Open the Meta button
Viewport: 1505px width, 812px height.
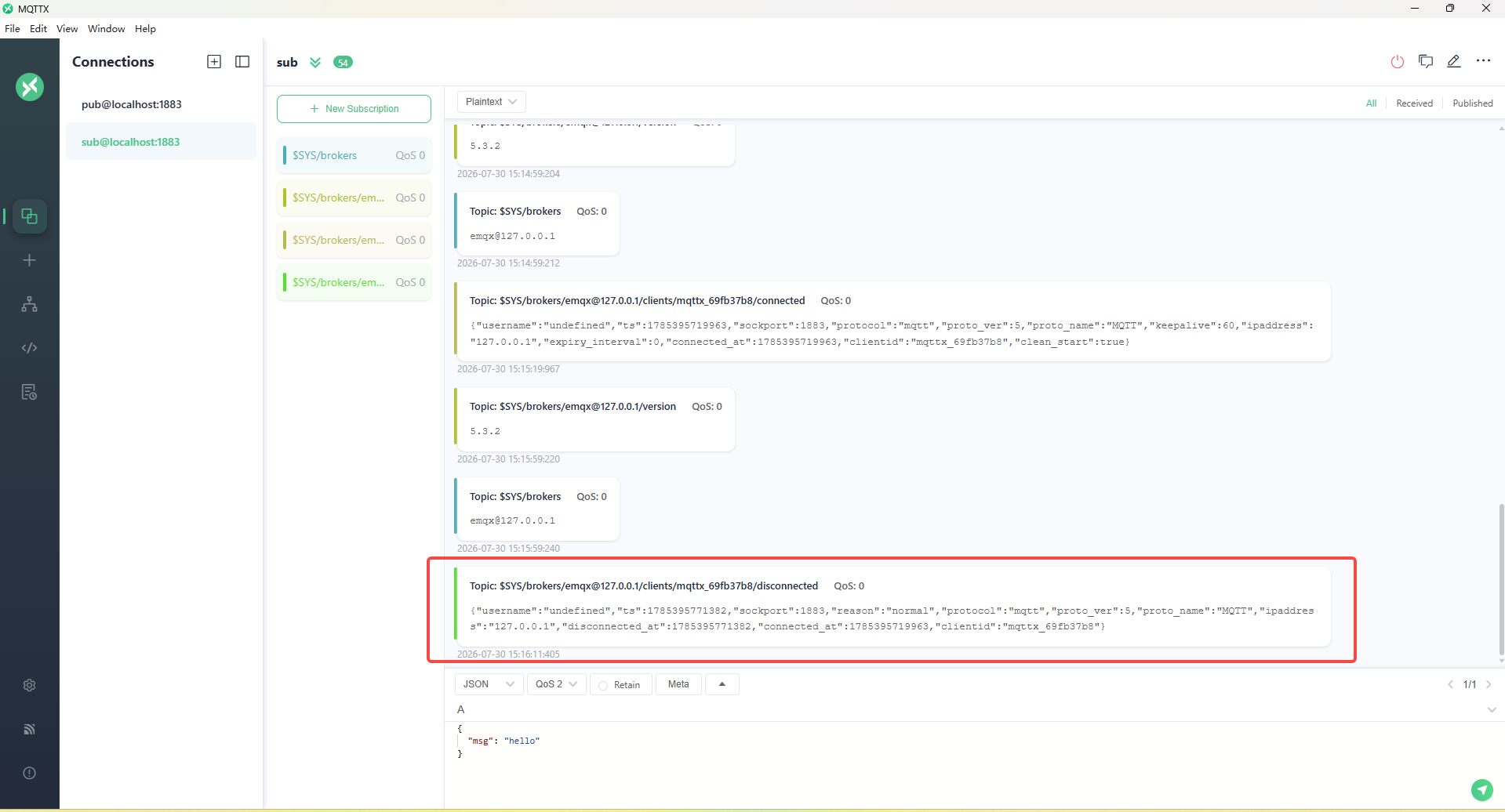pos(678,684)
